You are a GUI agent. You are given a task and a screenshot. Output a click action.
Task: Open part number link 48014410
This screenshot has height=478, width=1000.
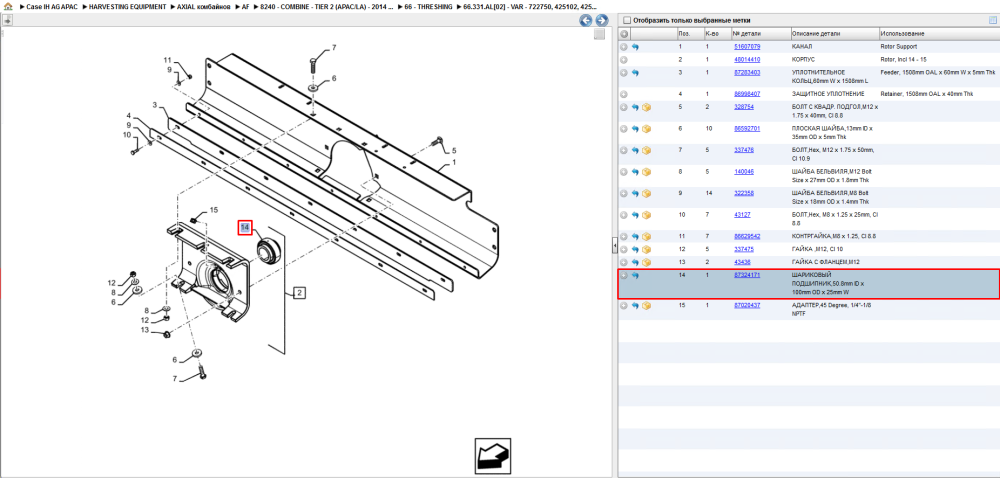[x=747, y=59]
